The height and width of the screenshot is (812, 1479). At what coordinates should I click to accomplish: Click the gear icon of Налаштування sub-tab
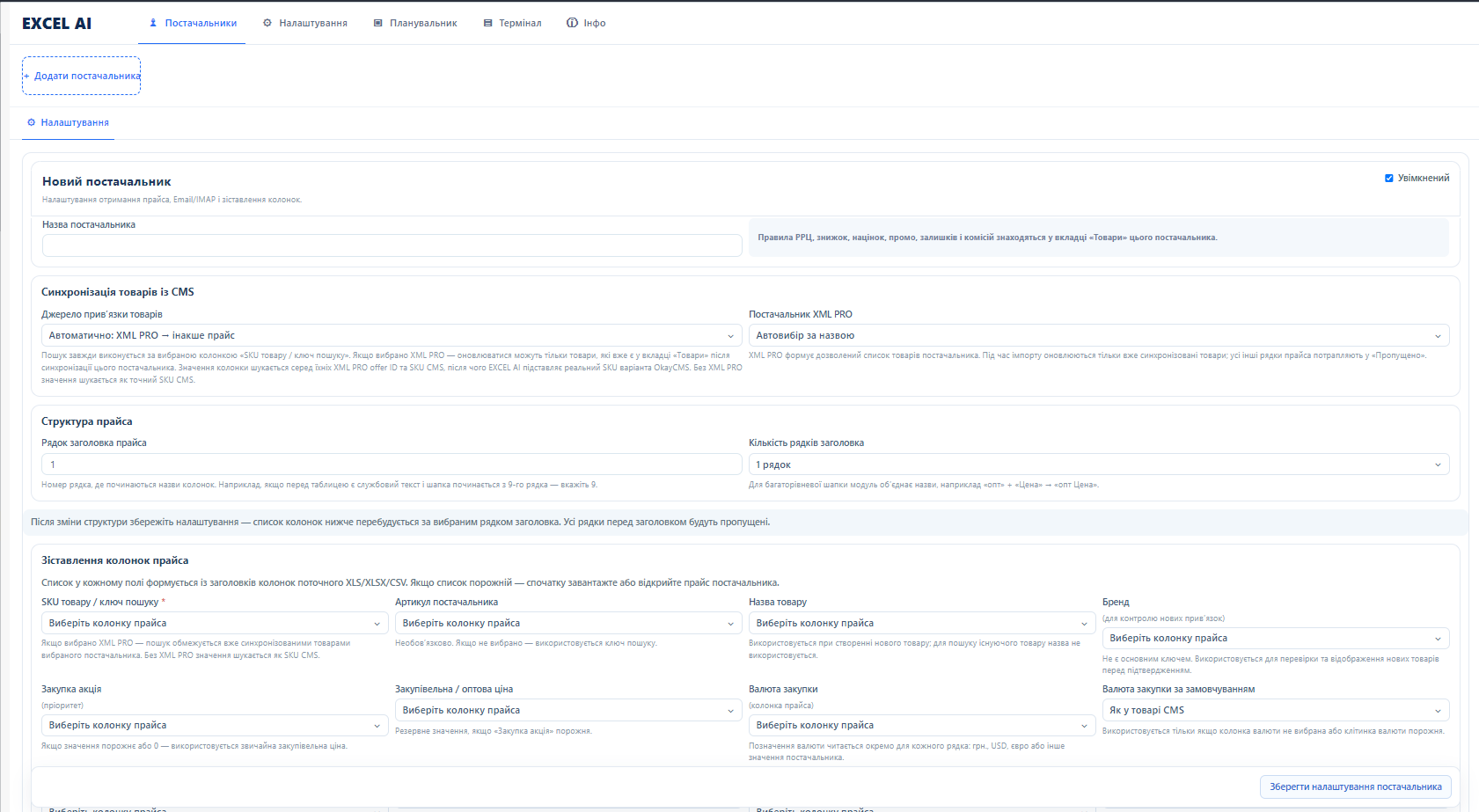32,122
